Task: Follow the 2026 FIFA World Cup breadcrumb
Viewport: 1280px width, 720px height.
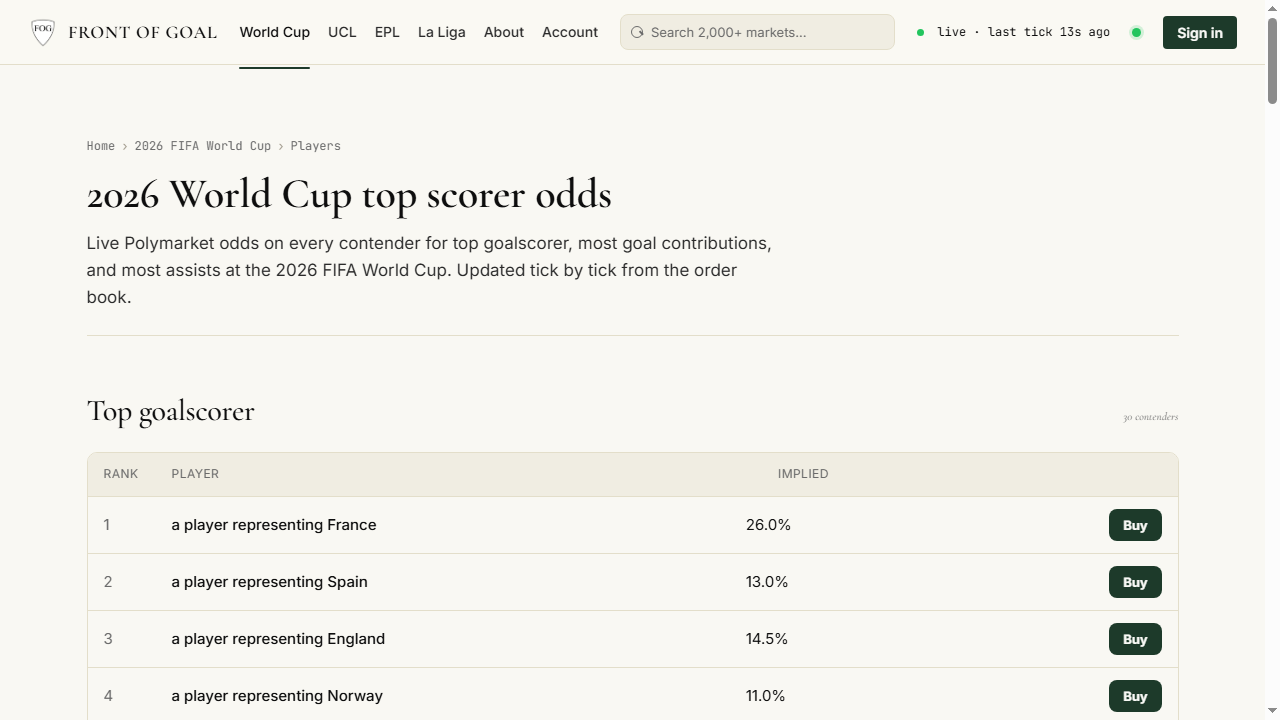Action: pos(203,146)
